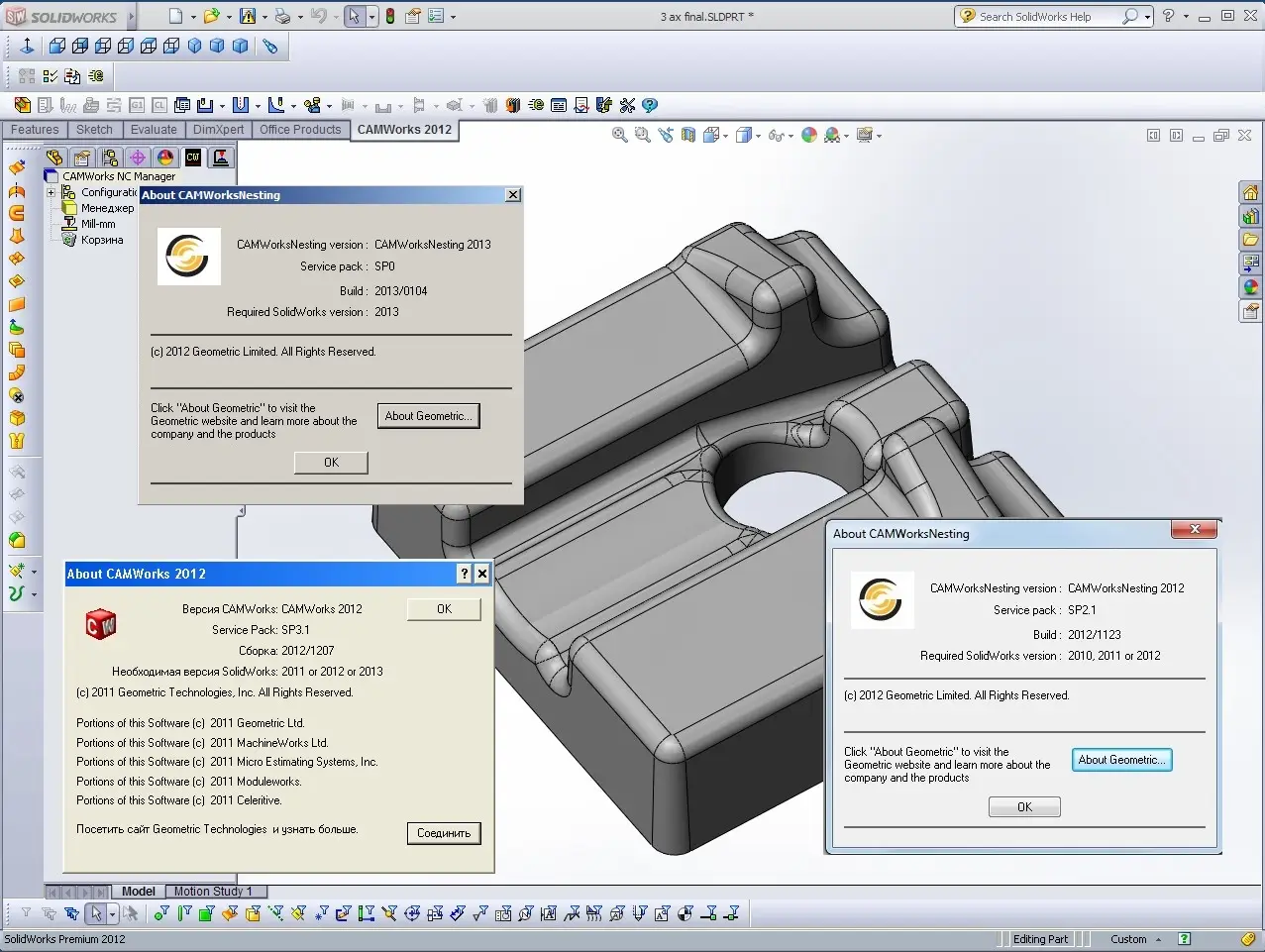Select the Корзина recycle bin tree item
This screenshot has height=952, width=1265.
coord(102,240)
